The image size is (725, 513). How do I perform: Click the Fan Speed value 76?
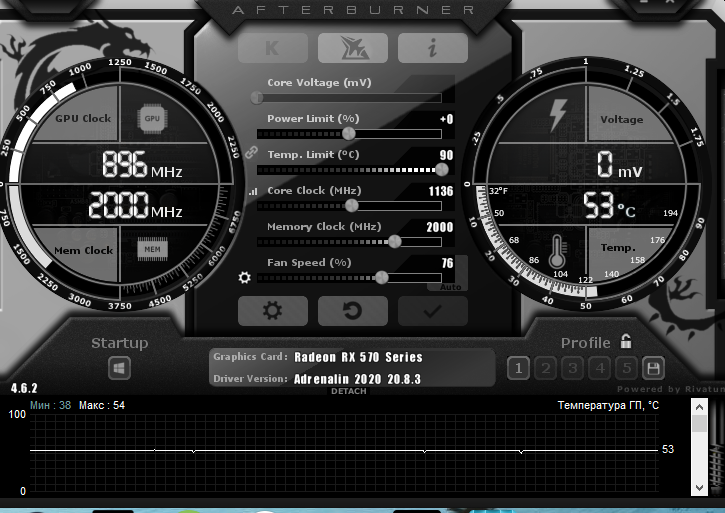click(x=447, y=263)
